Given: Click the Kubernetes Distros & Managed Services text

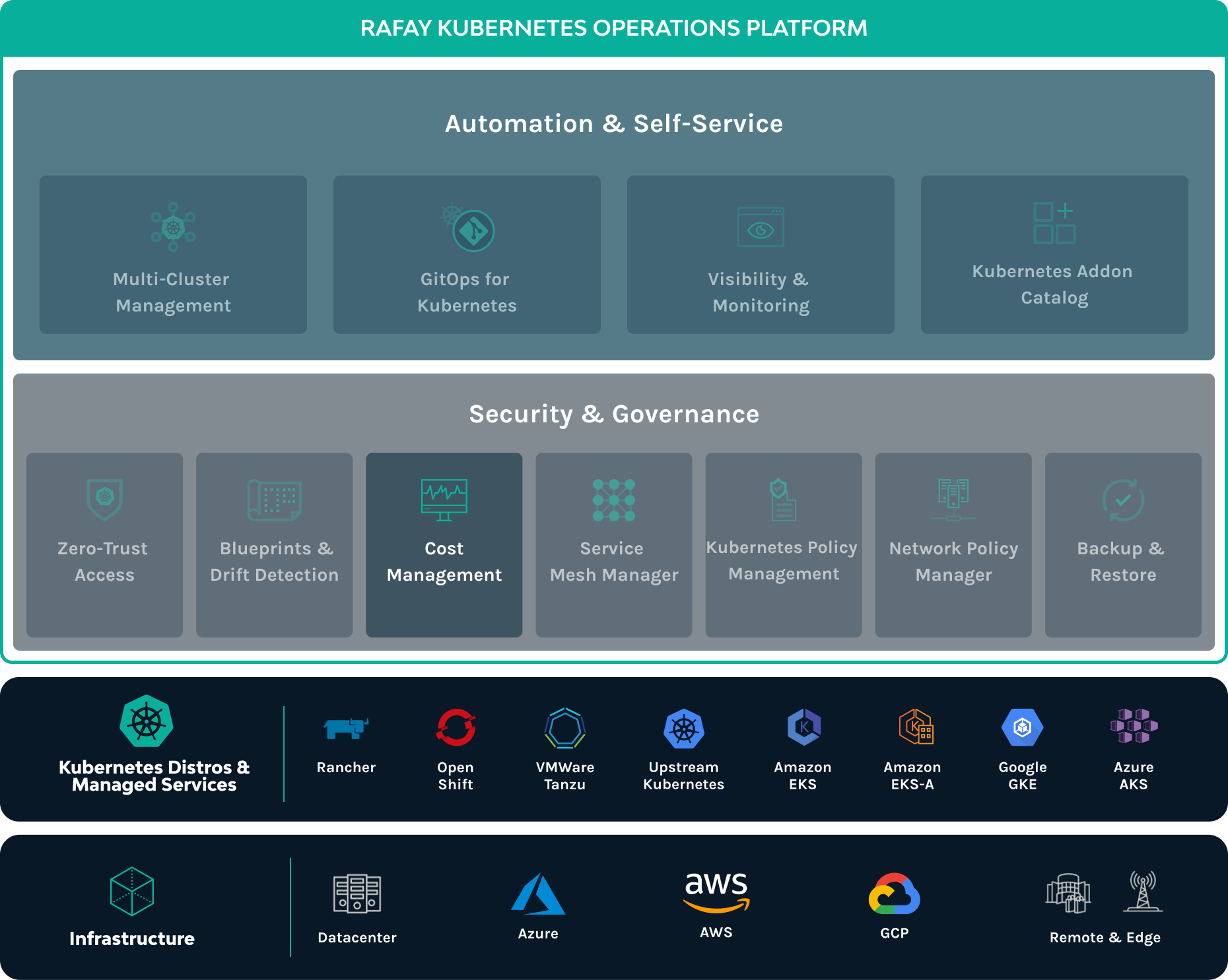Looking at the screenshot, I should tap(154, 776).
